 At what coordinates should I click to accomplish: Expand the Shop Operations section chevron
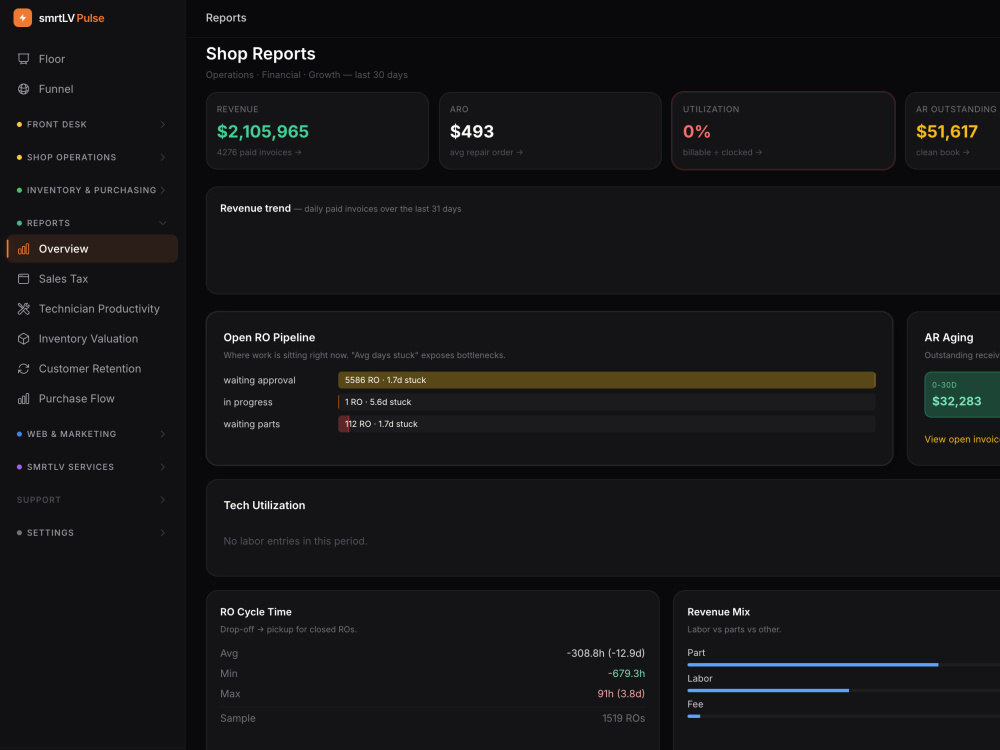coord(163,157)
